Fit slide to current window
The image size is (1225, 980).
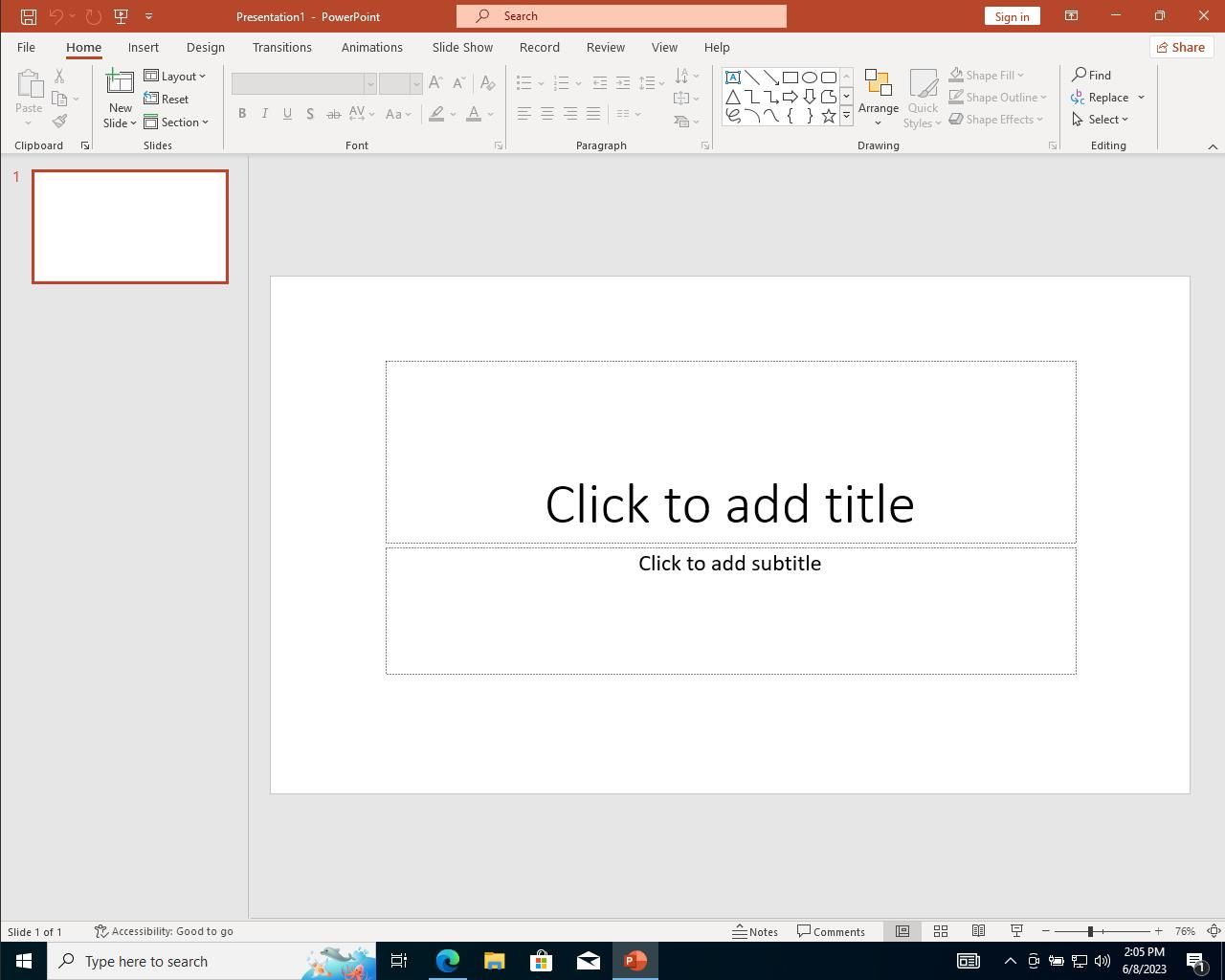[x=1214, y=931]
